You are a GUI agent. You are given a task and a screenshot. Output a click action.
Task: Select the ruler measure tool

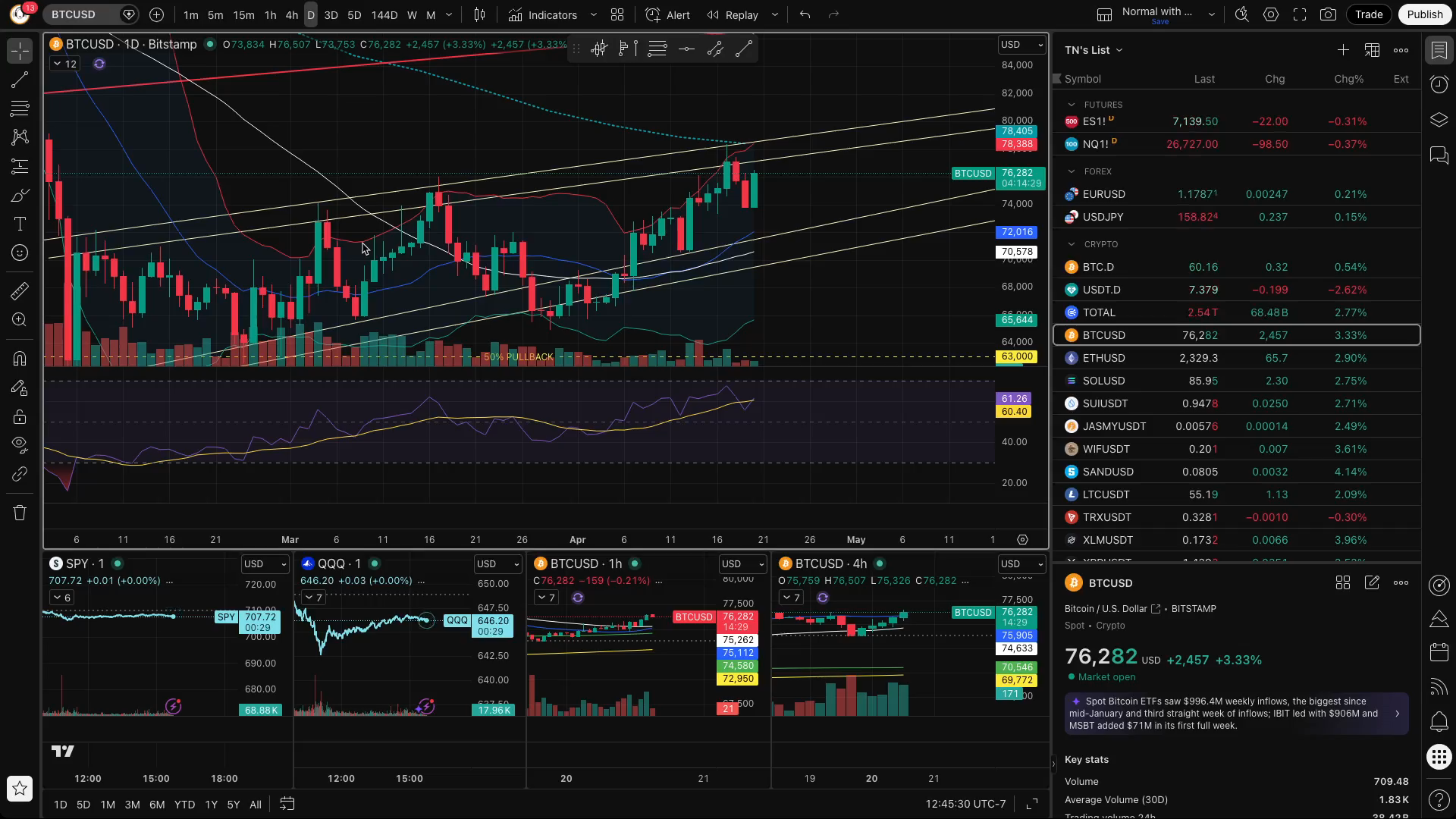coord(20,290)
